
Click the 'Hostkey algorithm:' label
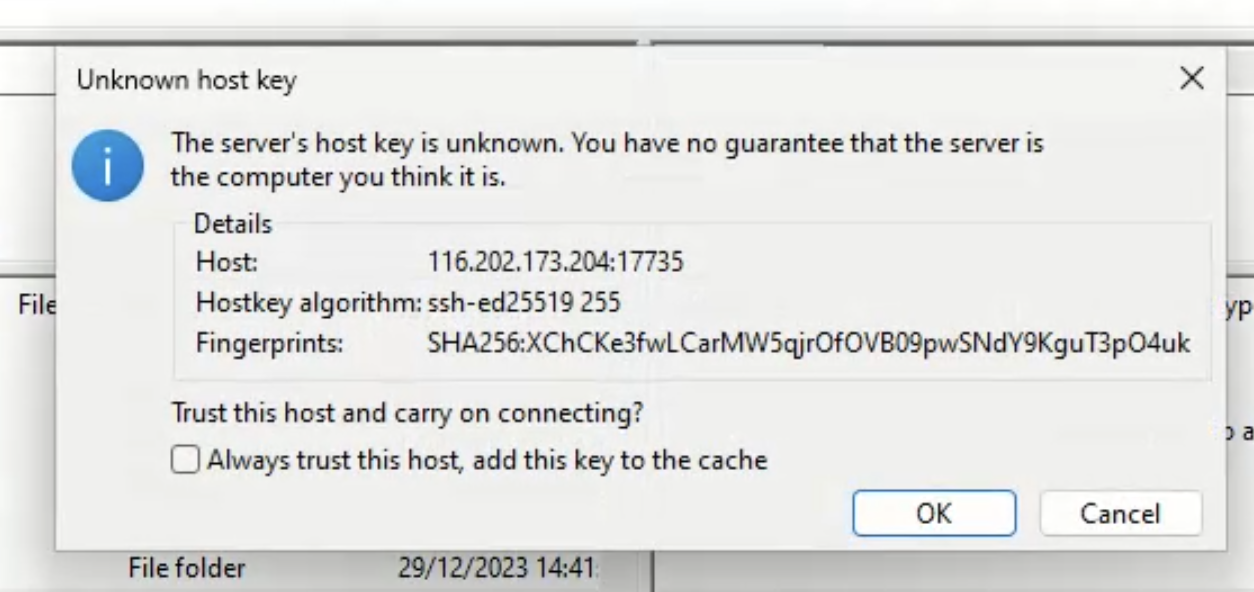[x=310, y=303]
